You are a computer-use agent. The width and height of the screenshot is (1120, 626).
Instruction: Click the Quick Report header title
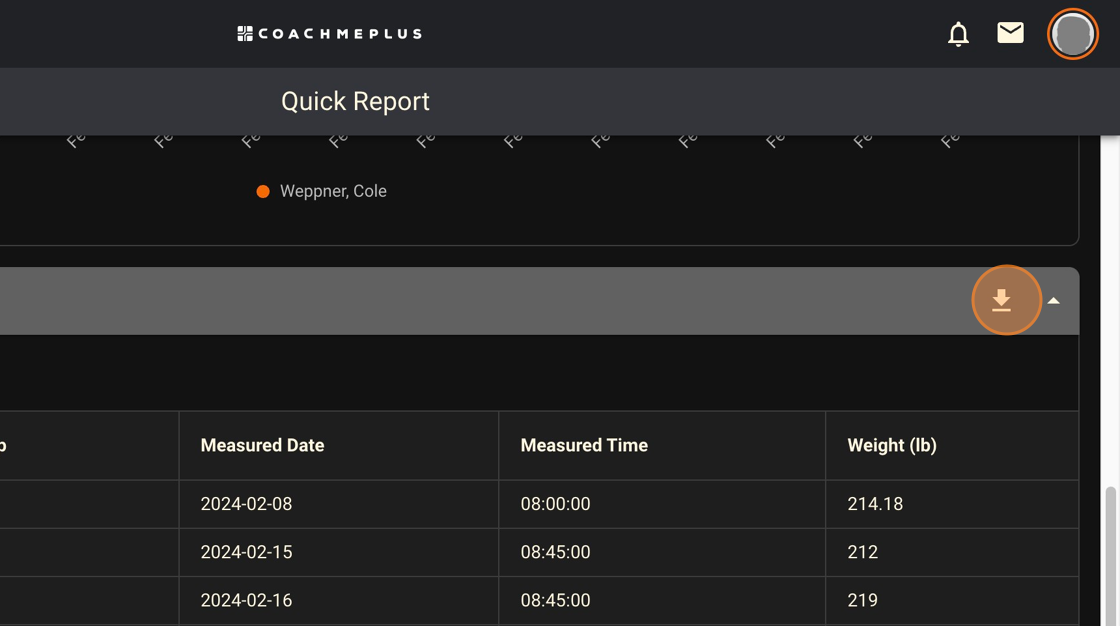coord(355,101)
